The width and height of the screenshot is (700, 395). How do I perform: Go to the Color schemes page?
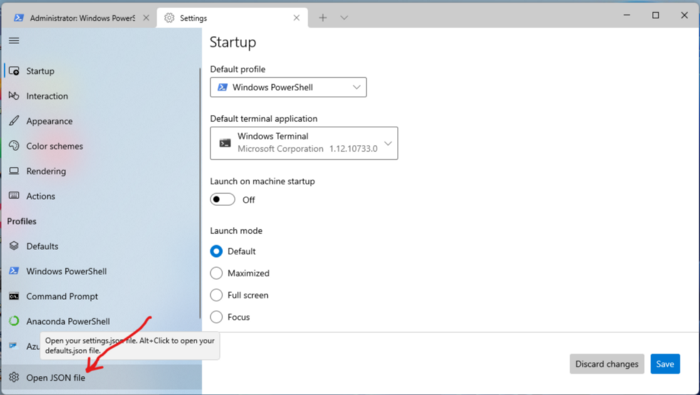click(x=101, y=146)
